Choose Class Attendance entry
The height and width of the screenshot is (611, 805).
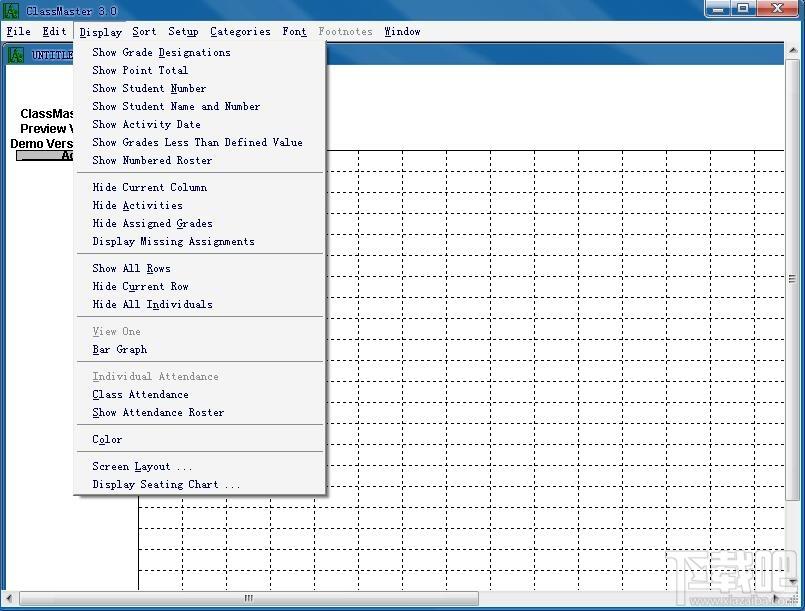200,394
